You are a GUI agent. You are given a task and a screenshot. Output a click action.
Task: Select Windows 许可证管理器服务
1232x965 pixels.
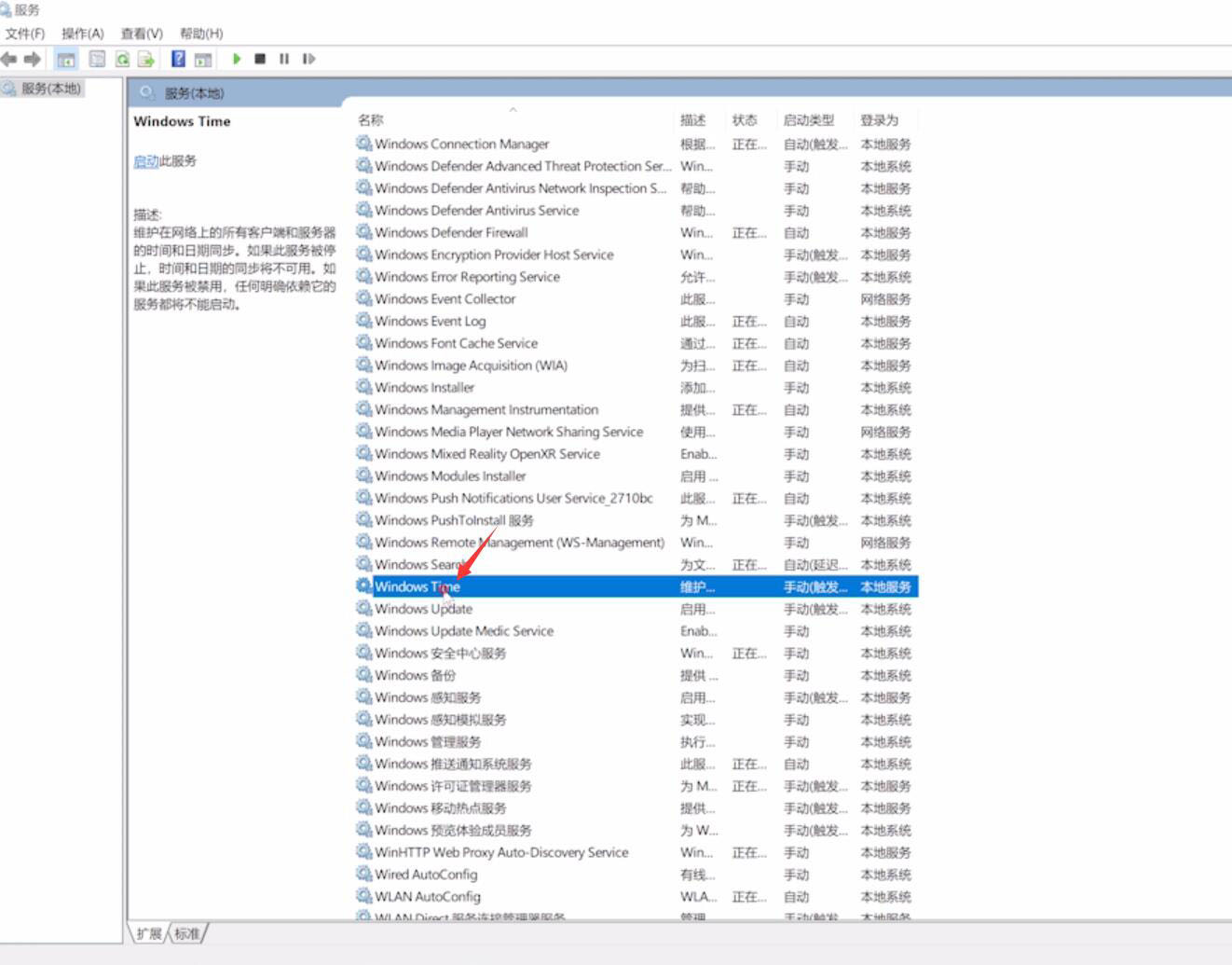tap(637, 786)
